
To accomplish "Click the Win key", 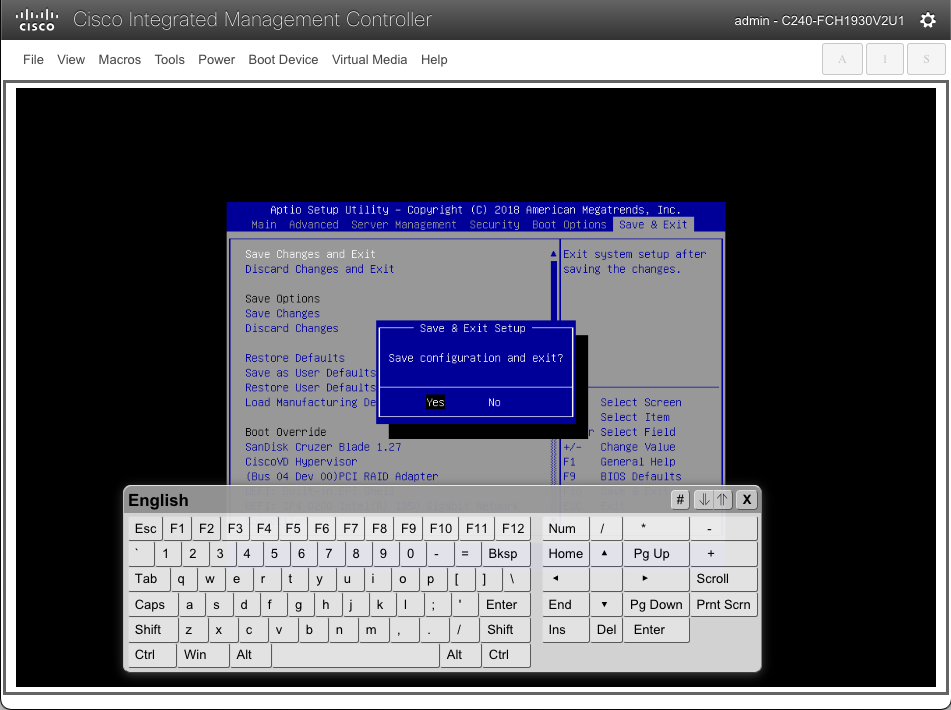I will click(x=203, y=654).
